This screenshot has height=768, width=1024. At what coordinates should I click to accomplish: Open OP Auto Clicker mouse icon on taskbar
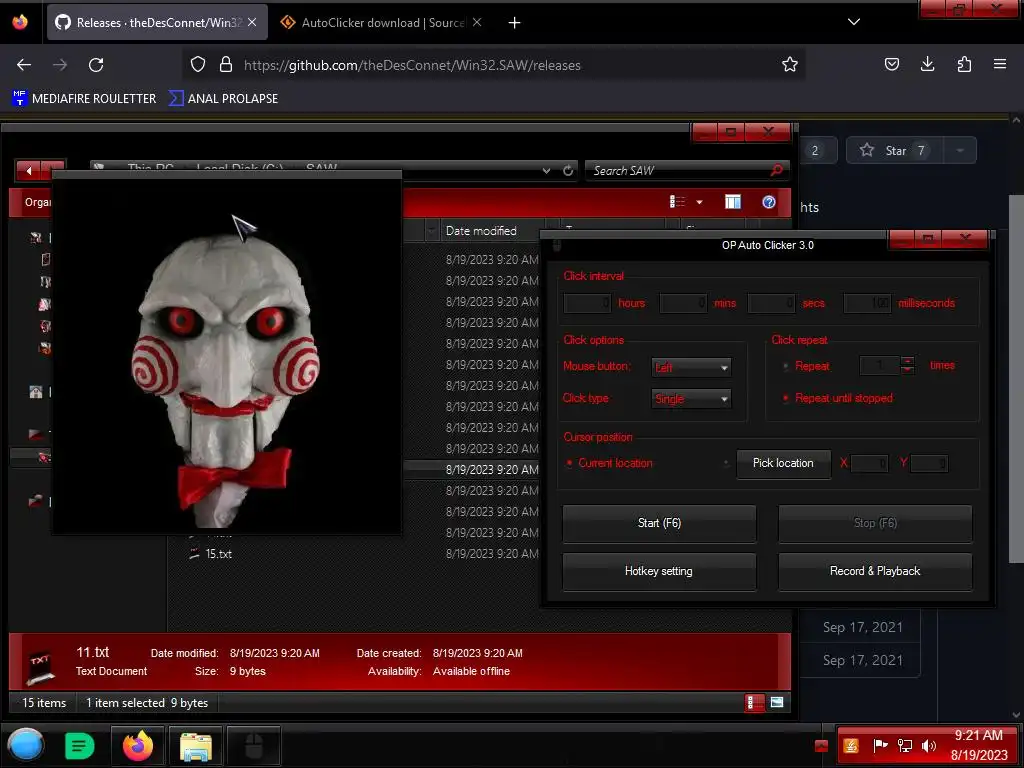(x=253, y=746)
